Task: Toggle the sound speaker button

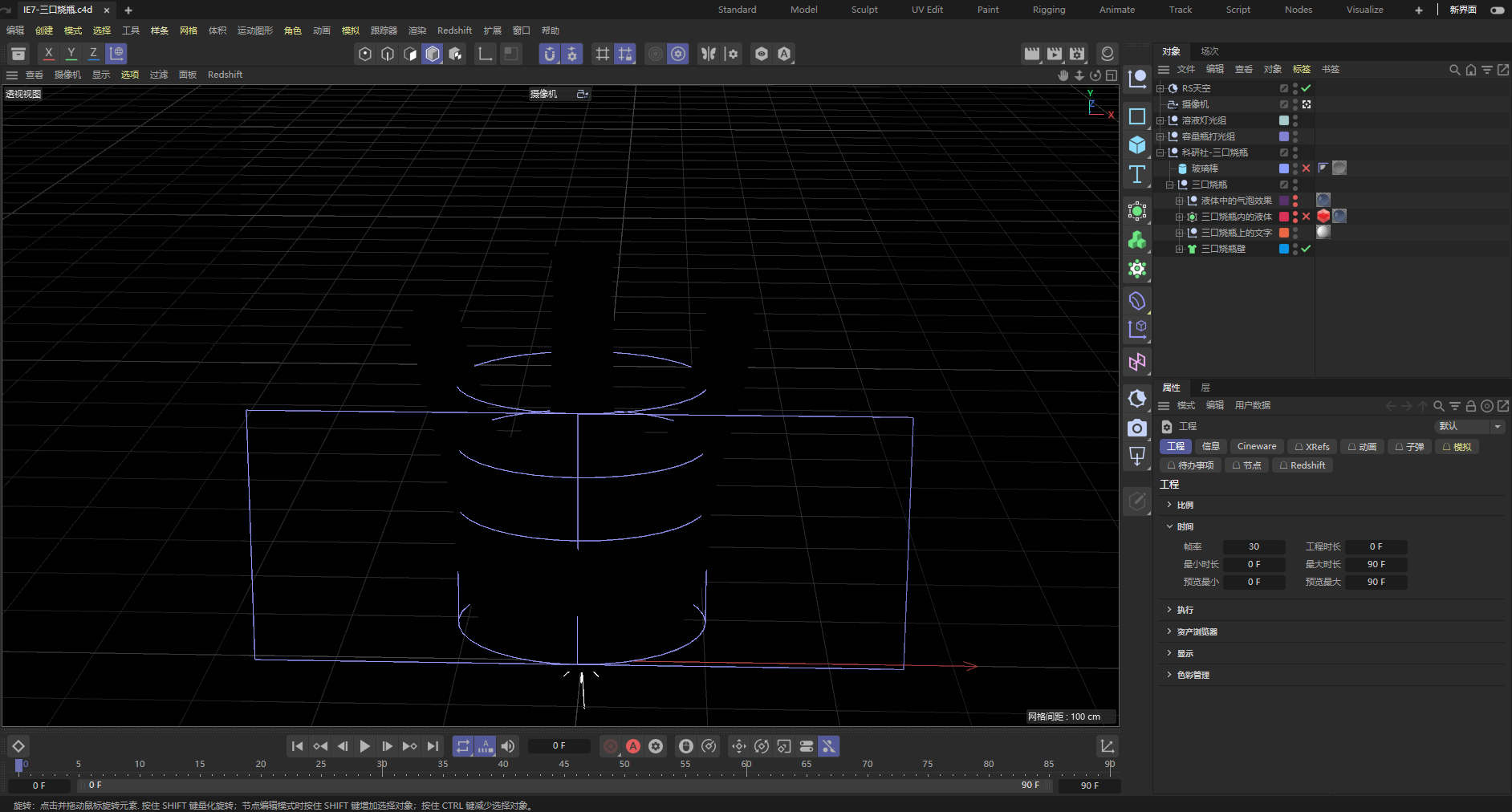Action: pos(508,746)
